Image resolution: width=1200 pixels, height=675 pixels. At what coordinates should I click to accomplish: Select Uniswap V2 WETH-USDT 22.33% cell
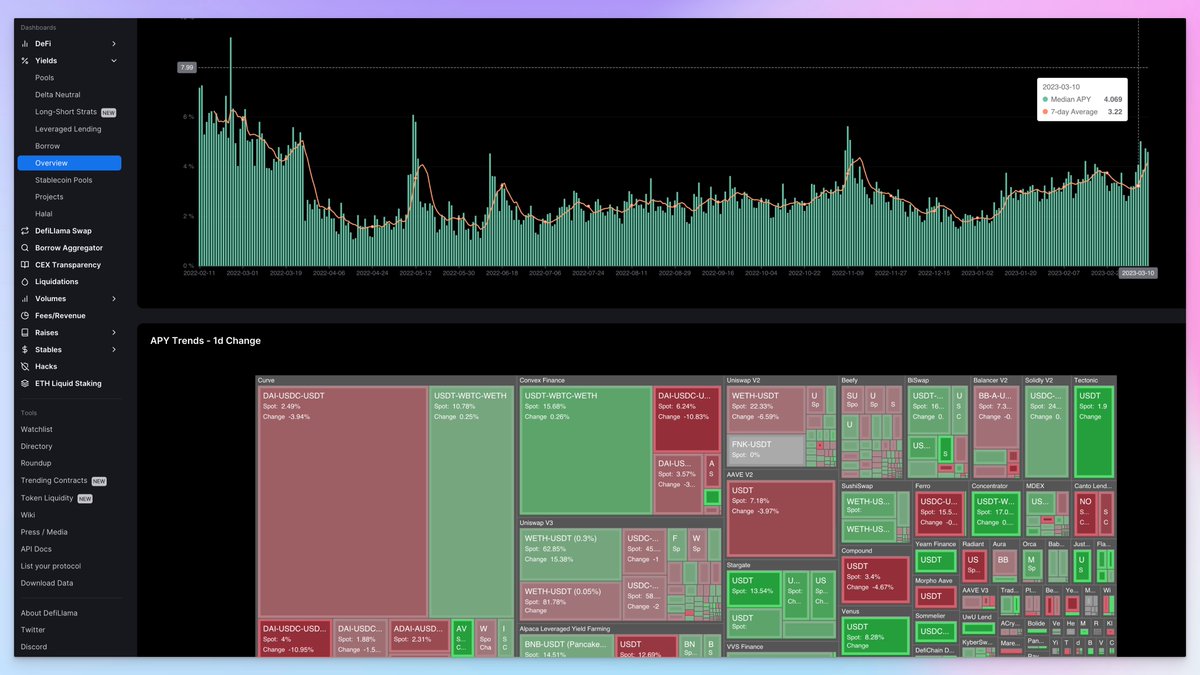pos(766,409)
